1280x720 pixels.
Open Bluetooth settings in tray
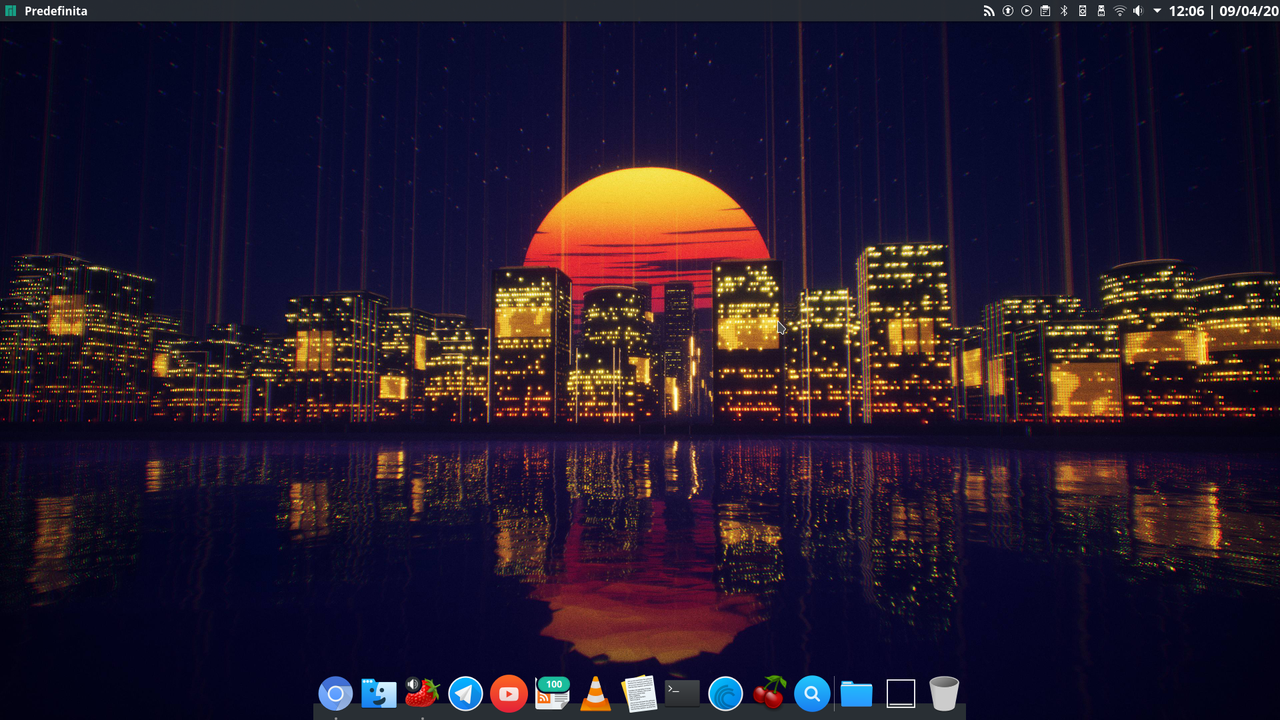(1064, 11)
